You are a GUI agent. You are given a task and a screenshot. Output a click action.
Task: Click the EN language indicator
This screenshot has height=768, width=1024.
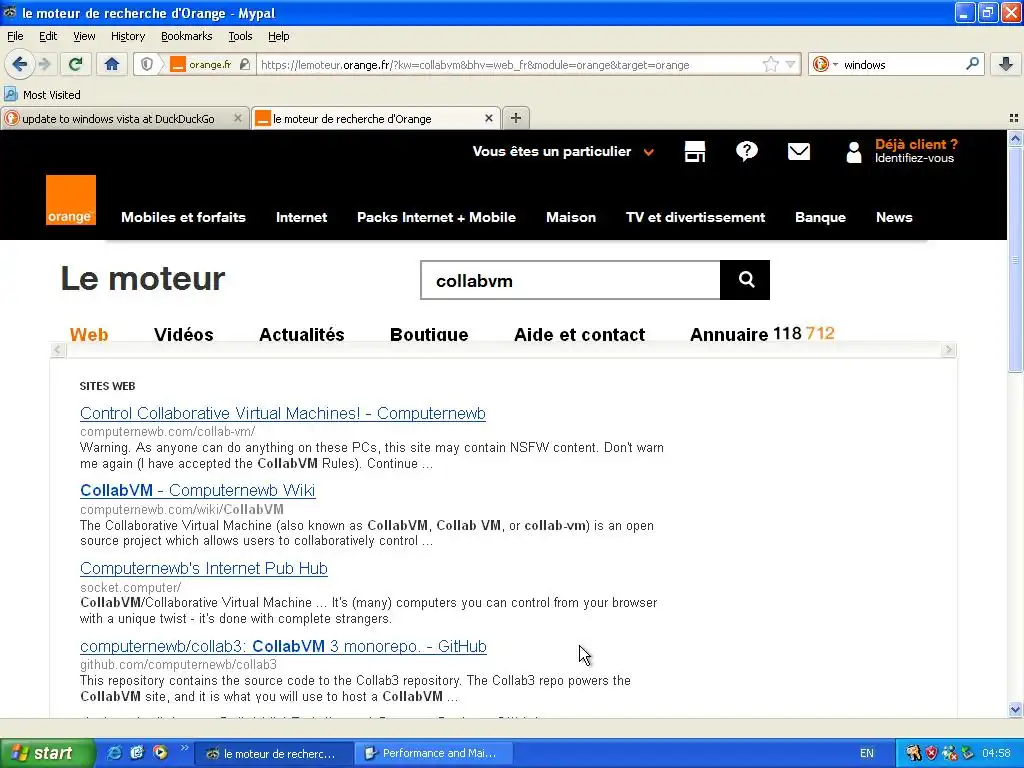tap(867, 754)
